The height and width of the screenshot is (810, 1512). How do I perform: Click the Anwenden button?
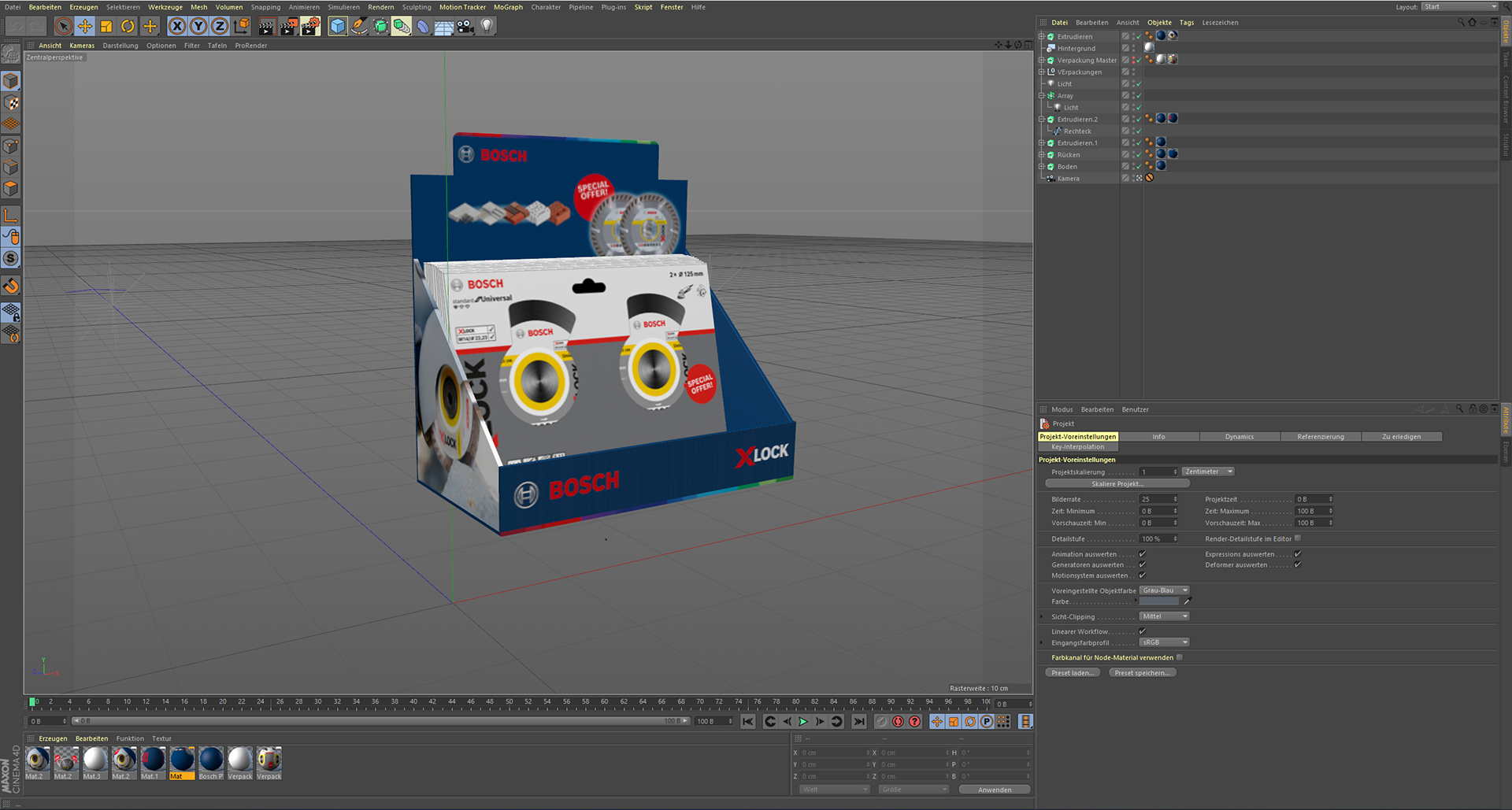(x=995, y=790)
